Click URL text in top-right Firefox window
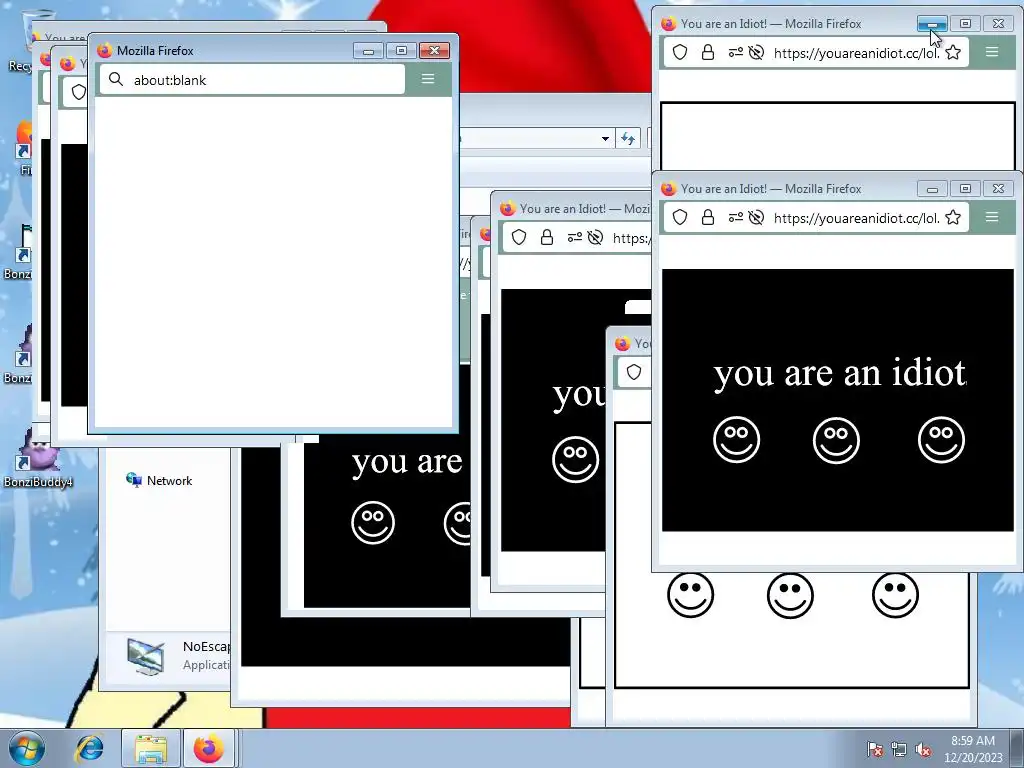The height and width of the screenshot is (768, 1024). 856,53
